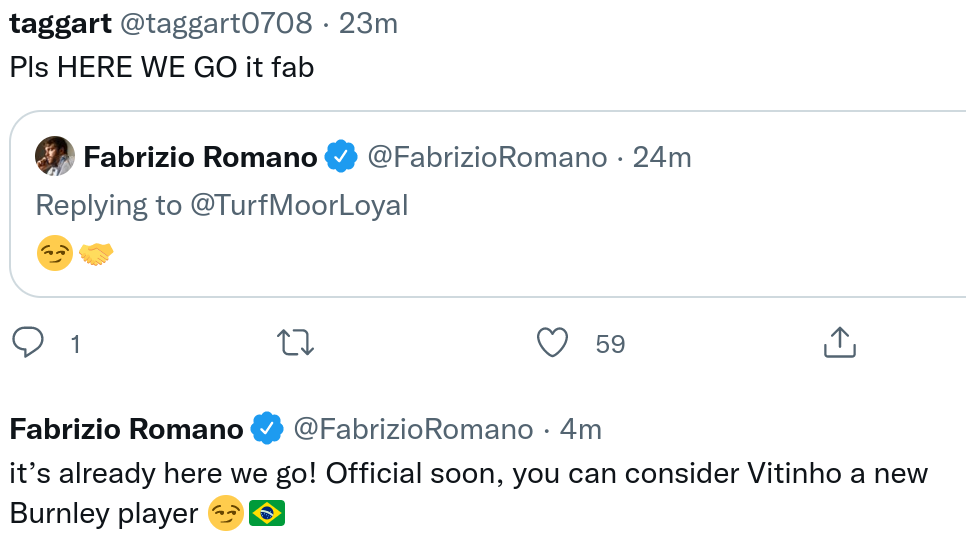
Task: Open the @TurfMoorLoyal mention
Action: point(299,205)
